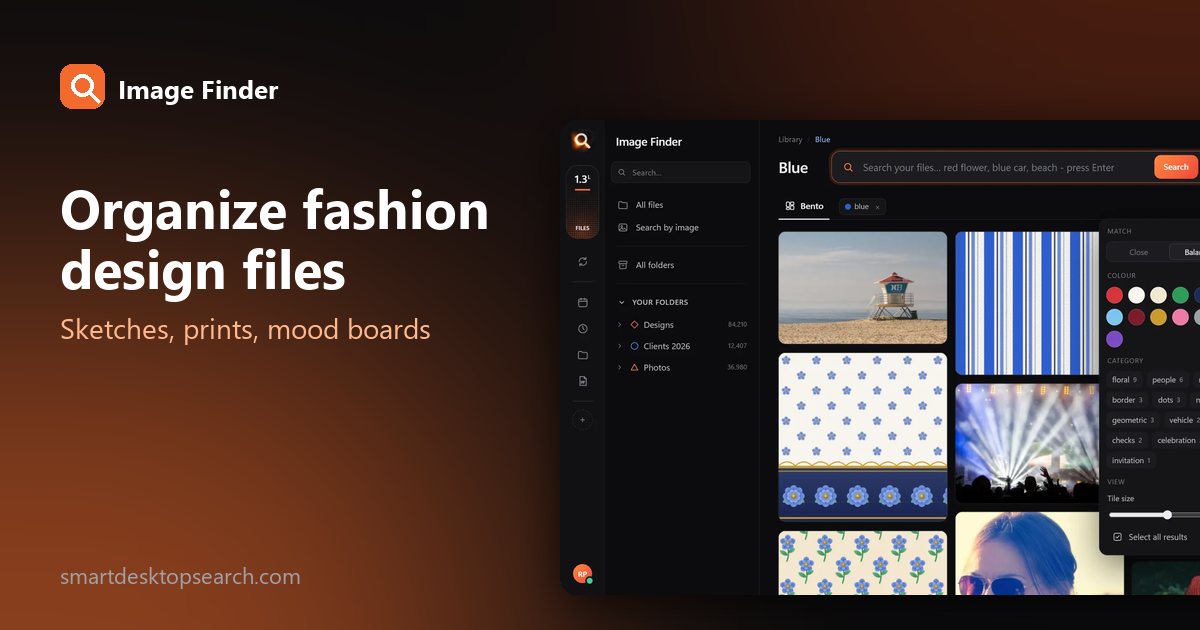Remove the blue filter chip with its x
This screenshot has height=630, width=1200.
(877, 207)
